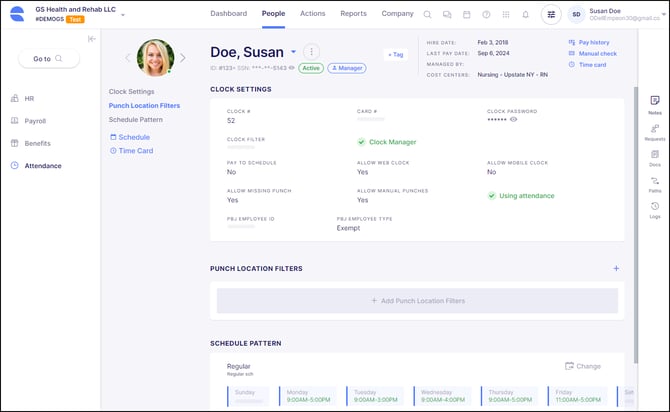Viewport: 670px width, 412px height.
Task: Open the Logs panel icon
Action: [x=655, y=206]
